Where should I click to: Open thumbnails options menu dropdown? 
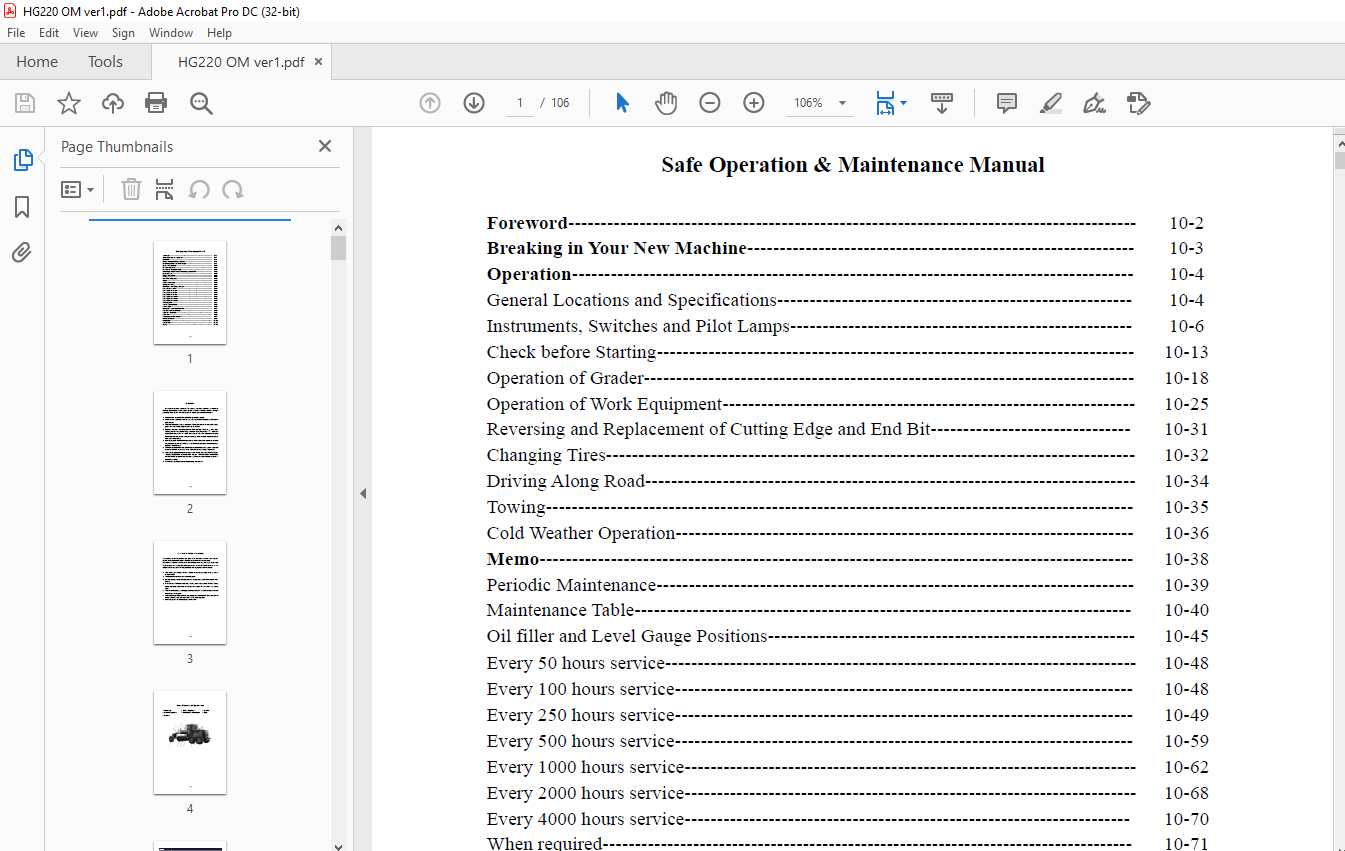pos(77,189)
